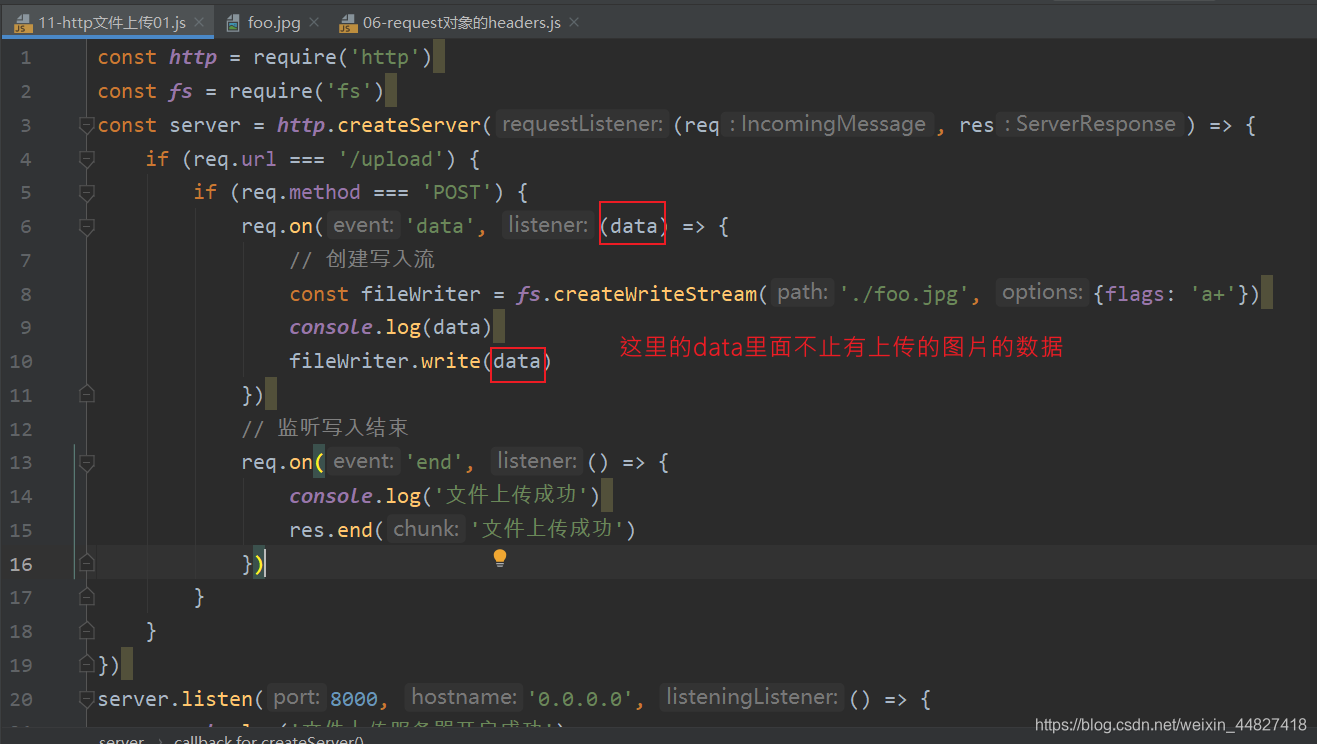Collapse the createServer block at line 3
1317x744 pixels.
pyautogui.click(x=87, y=125)
